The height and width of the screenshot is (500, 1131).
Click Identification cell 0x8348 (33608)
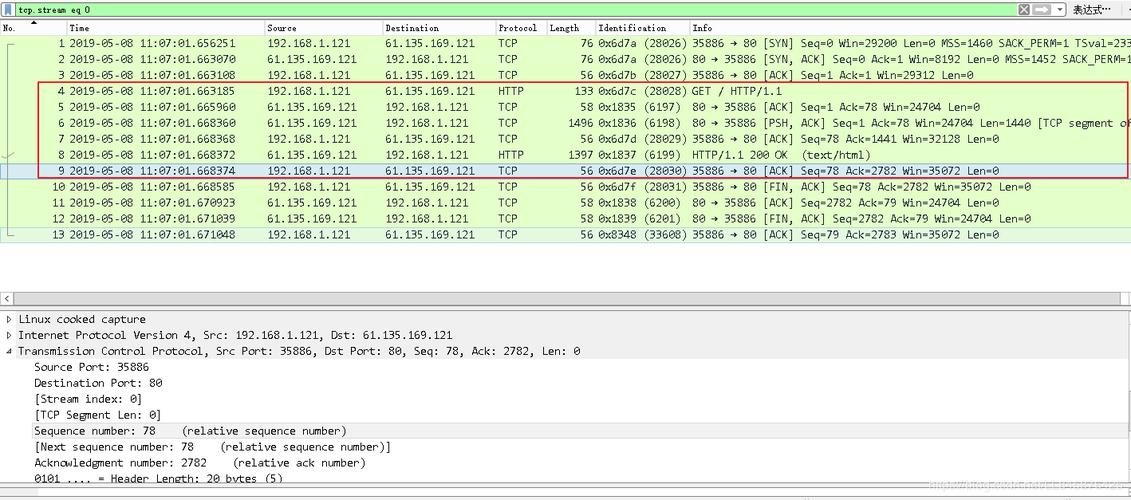[x=642, y=234]
